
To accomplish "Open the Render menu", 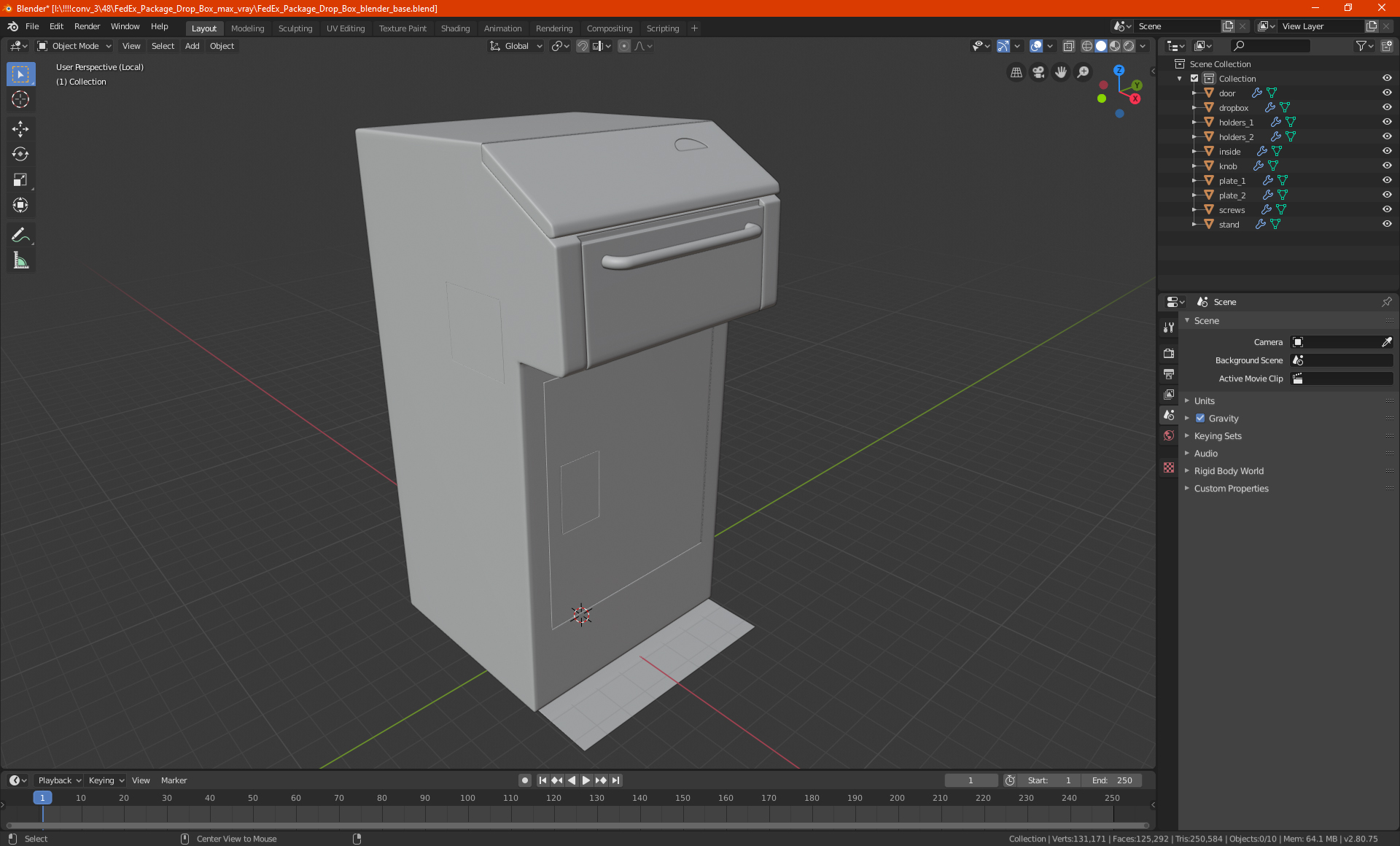I will [87, 26].
